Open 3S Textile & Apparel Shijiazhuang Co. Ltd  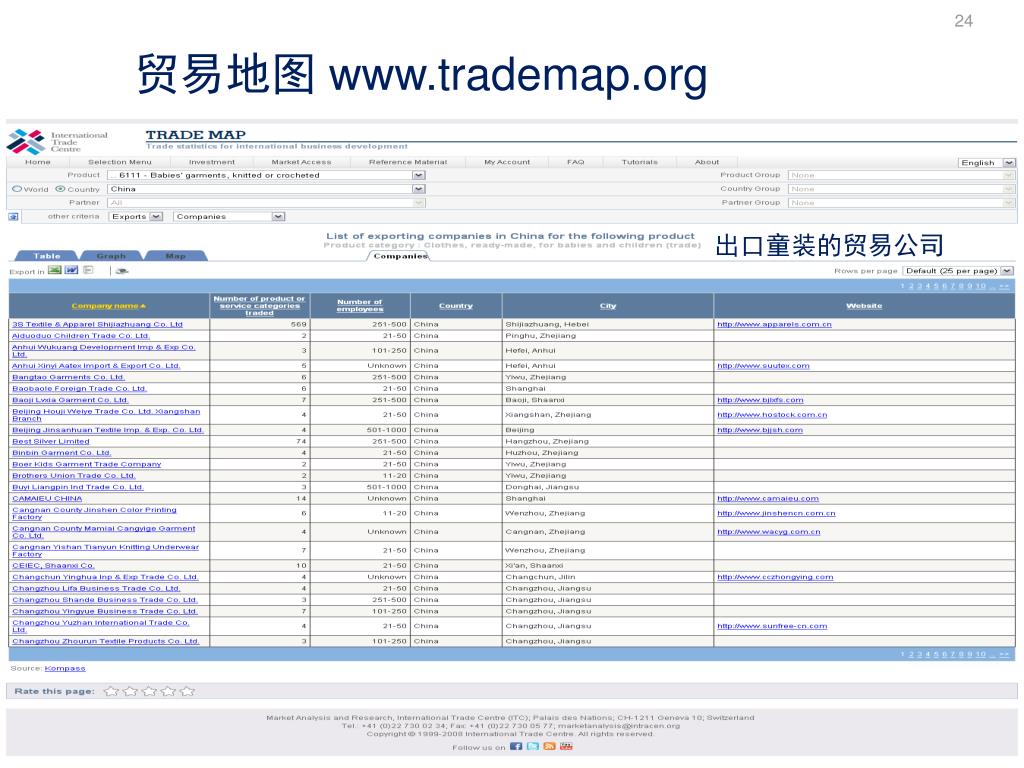coord(97,325)
